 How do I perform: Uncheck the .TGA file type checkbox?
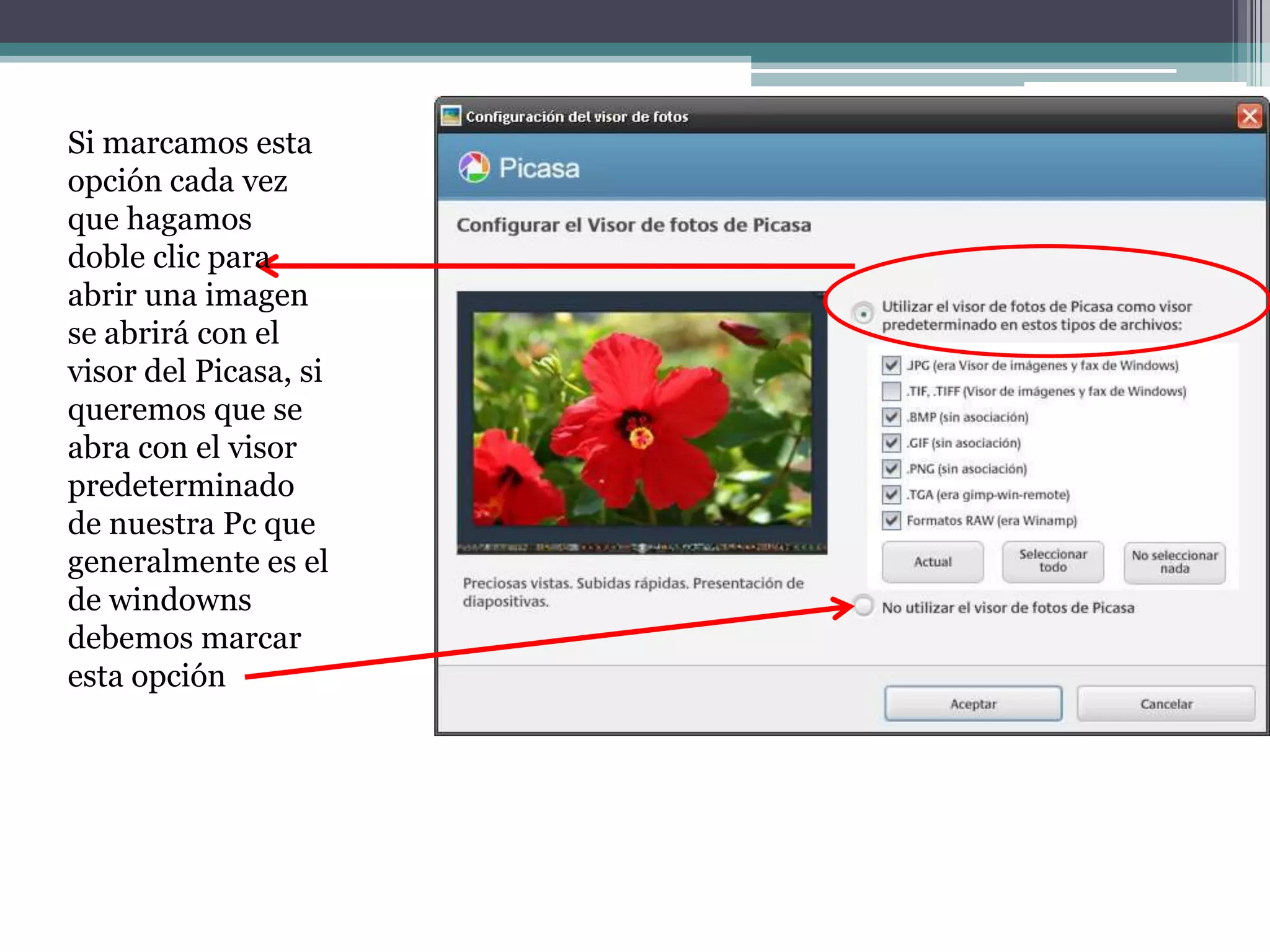pyautogui.click(x=891, y=494)
